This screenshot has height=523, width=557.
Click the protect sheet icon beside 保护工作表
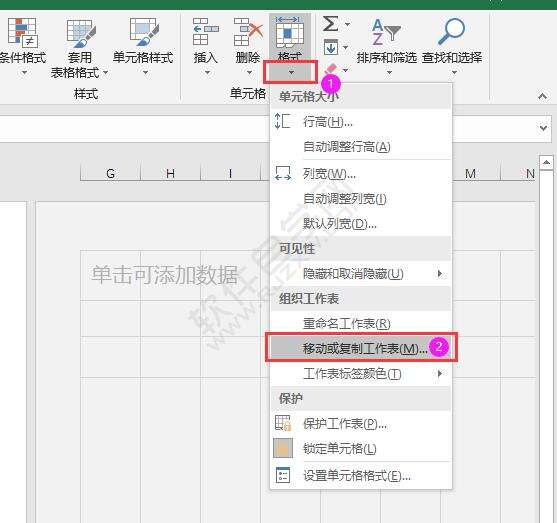283,423
